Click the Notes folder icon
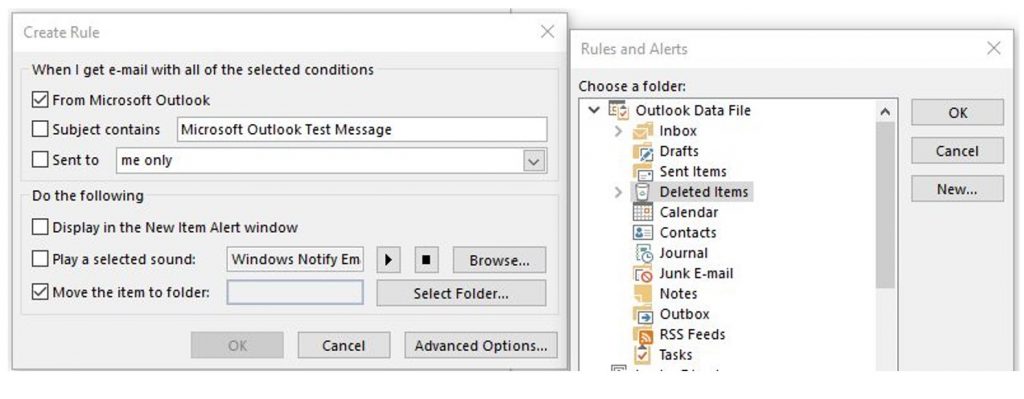The image size is (1024, 399). [643, 293]
